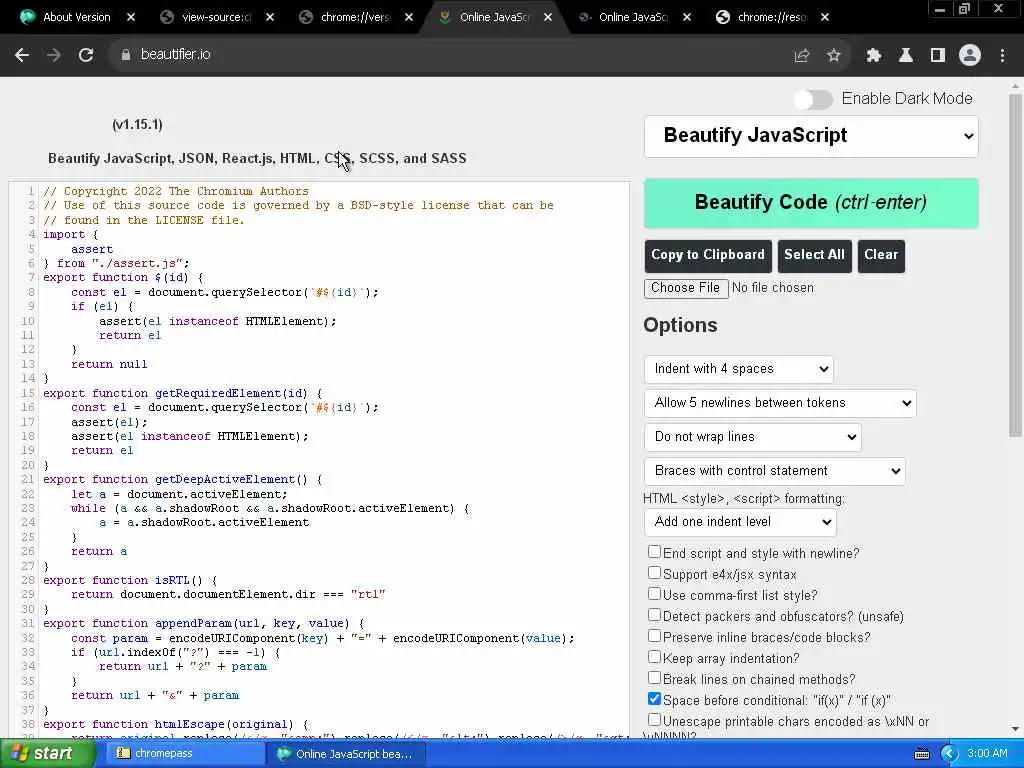Check Use comma-first list style
1024x768 pixels.
pyautogui.click(x=654, y=594)
